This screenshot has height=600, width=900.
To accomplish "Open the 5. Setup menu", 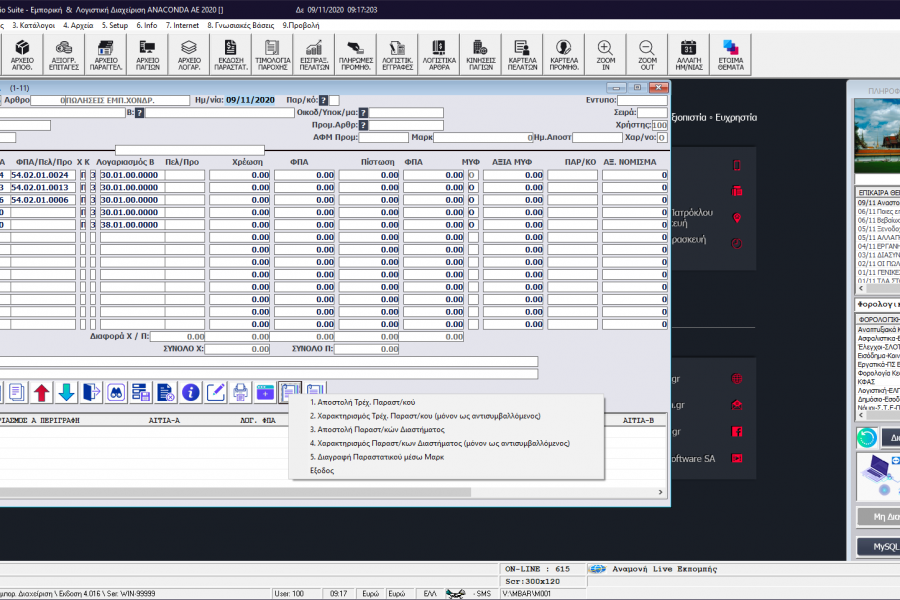I will pos(115,25).
